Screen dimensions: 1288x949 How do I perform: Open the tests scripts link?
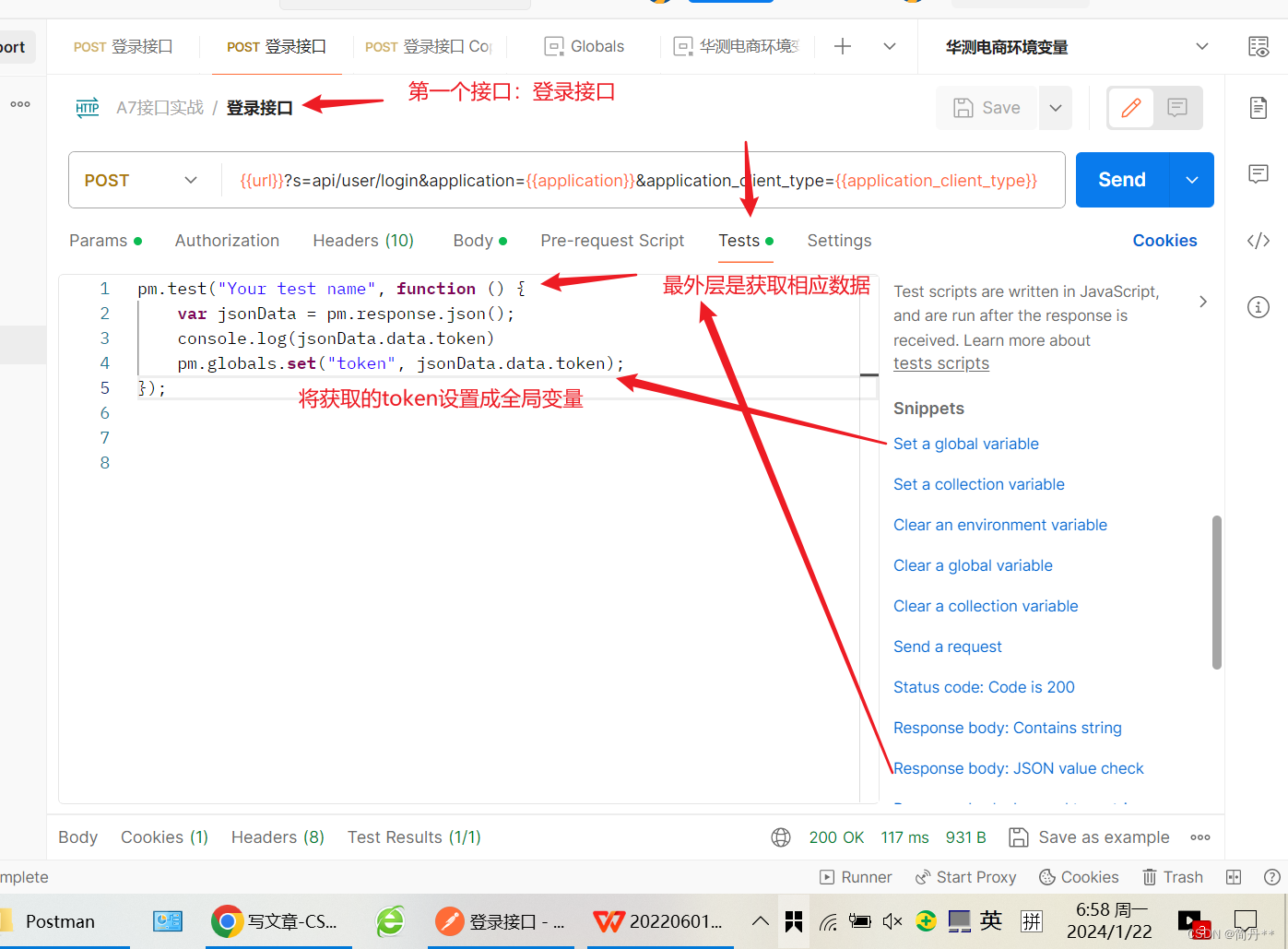[941, 363]
